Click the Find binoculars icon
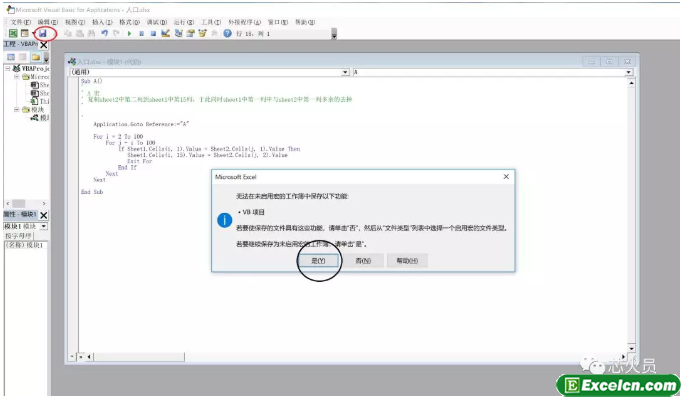 tap(92, 33)
